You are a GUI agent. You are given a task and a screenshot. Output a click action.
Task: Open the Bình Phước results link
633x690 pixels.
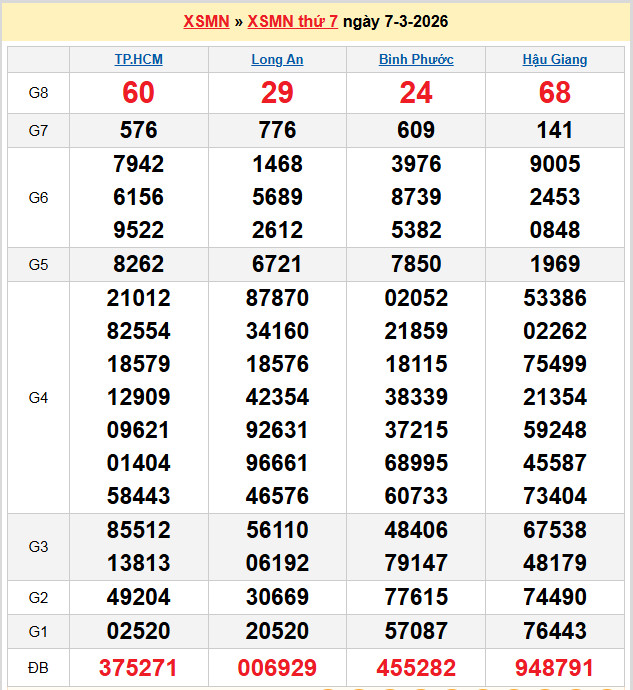tap(416, 59)
